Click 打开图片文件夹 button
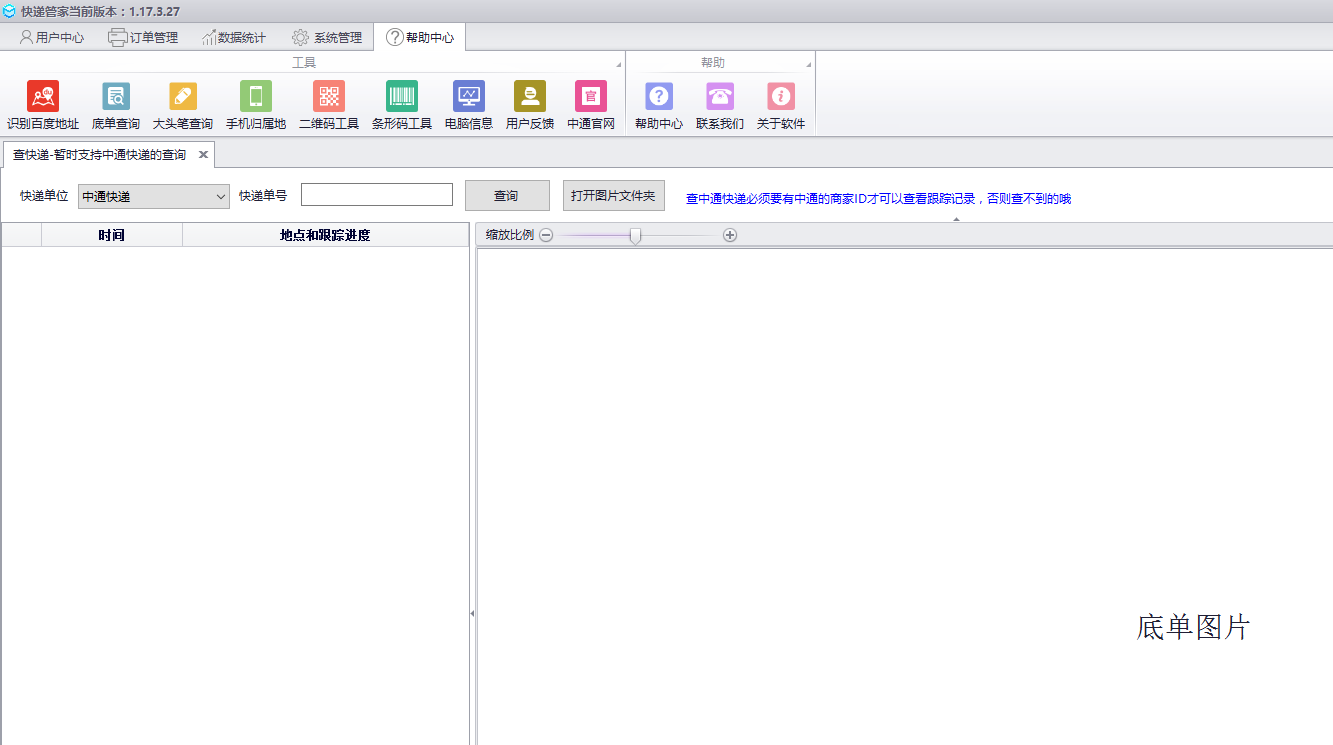The image size is (1333, 745). click(x=613, y=196)
